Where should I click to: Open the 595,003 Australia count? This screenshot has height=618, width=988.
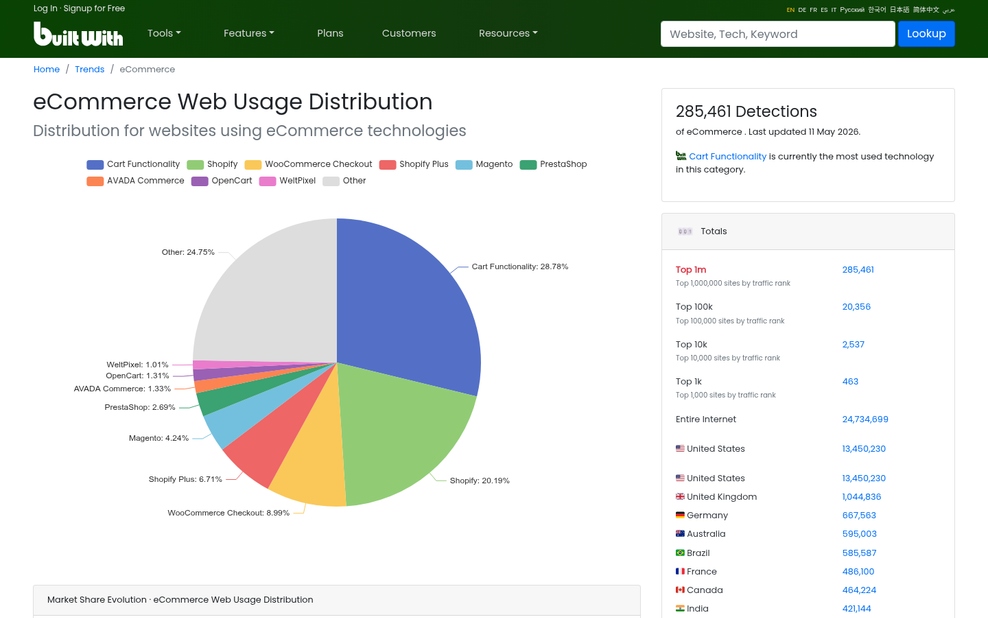pyautogui.click(x=859, y=534)
